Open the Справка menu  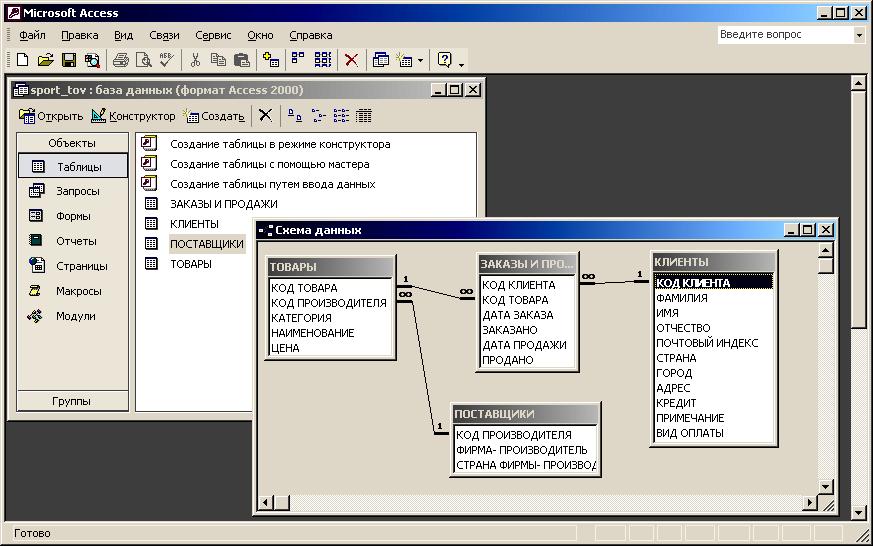pyautogui.click(x=311, y=35)
